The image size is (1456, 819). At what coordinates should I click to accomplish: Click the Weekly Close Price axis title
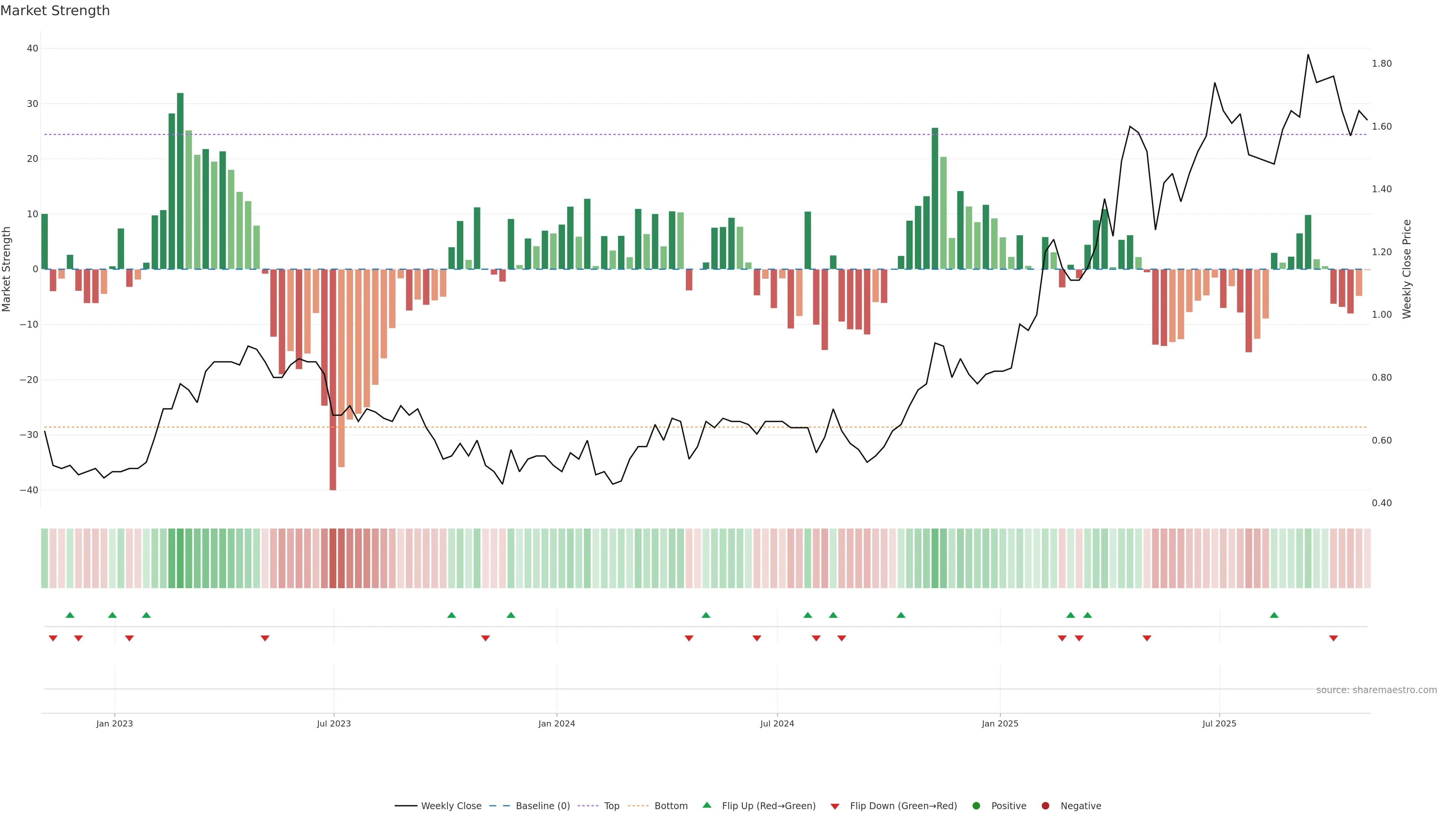pos(1407,269)
